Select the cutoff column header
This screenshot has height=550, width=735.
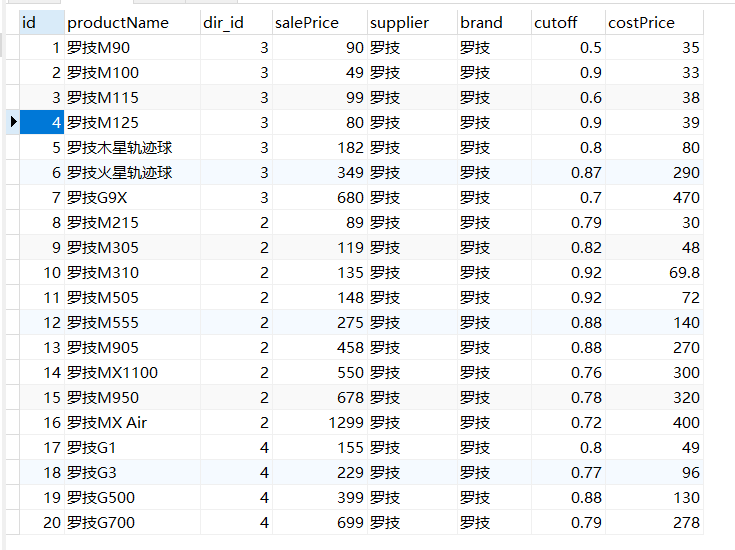(568, 23)
